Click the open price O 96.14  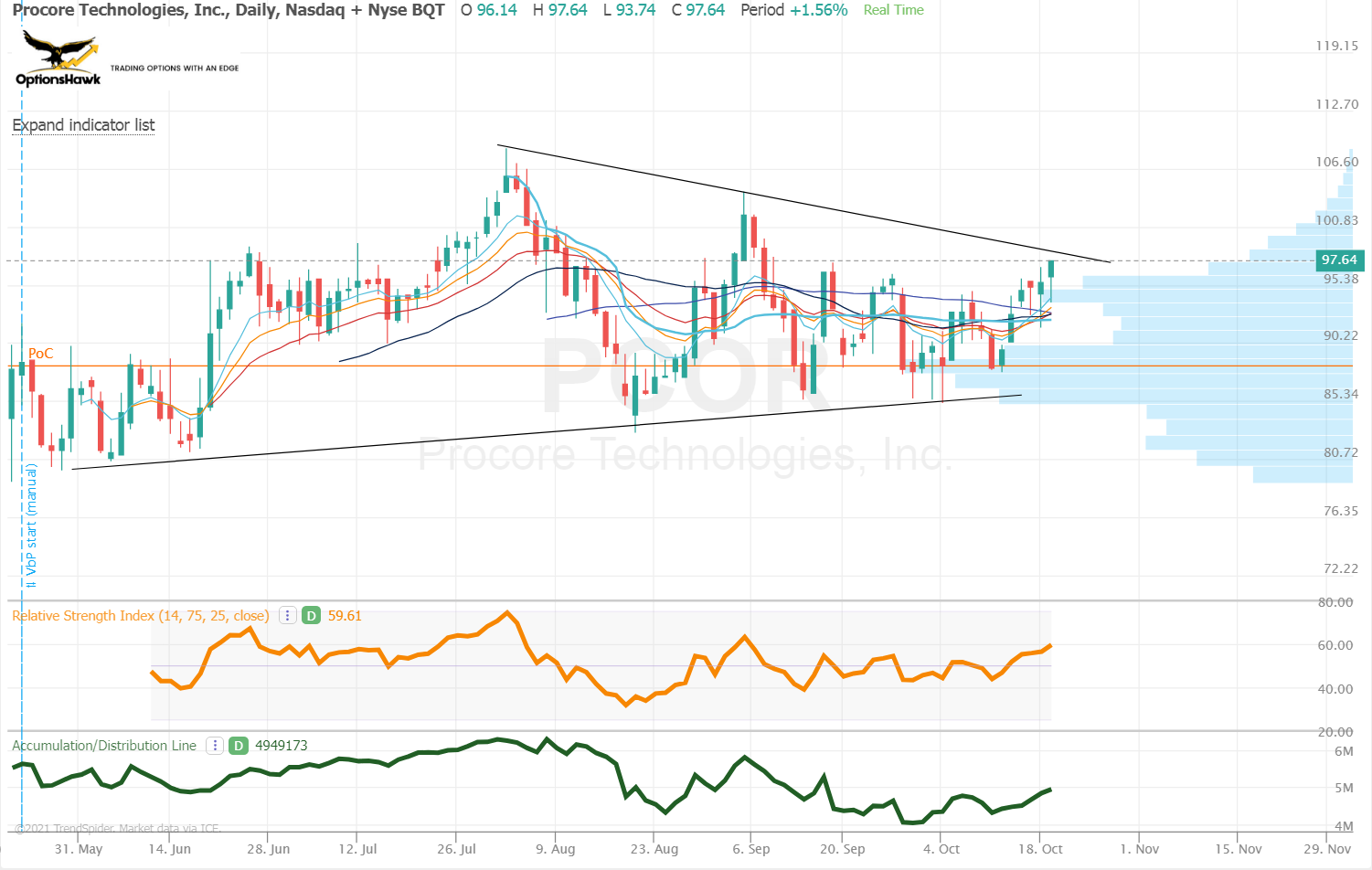pyautogui.click(x=489, y=10)
